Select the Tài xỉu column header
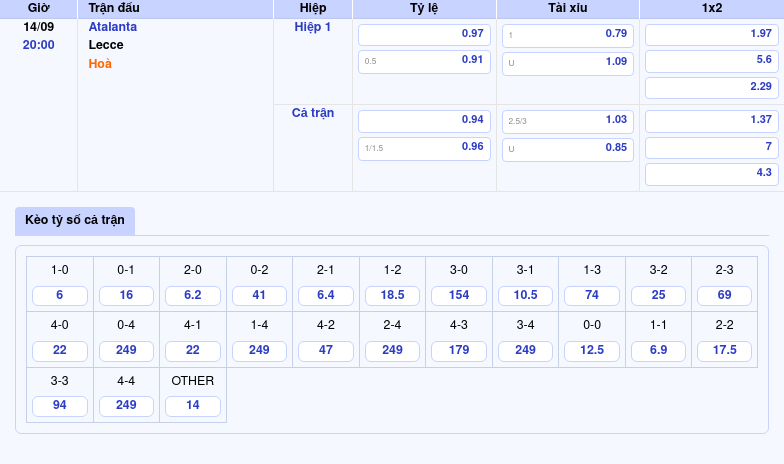Viewport: 784px width, 464px height. pos(568,8)
